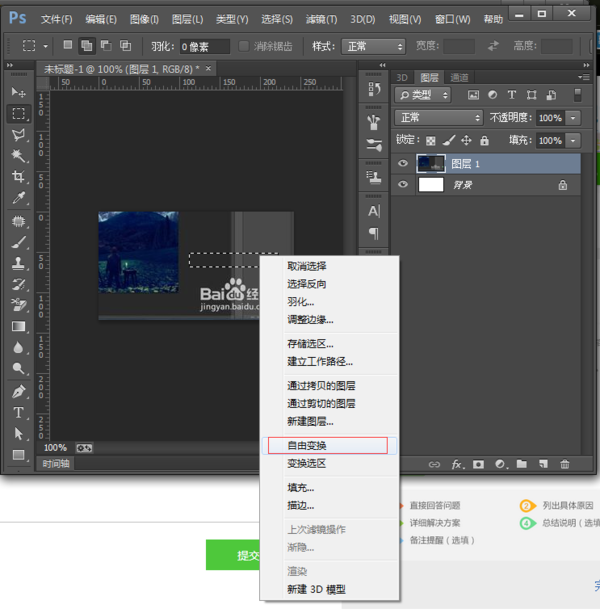Open the layer style fx menu

click(x=457, y=464)
